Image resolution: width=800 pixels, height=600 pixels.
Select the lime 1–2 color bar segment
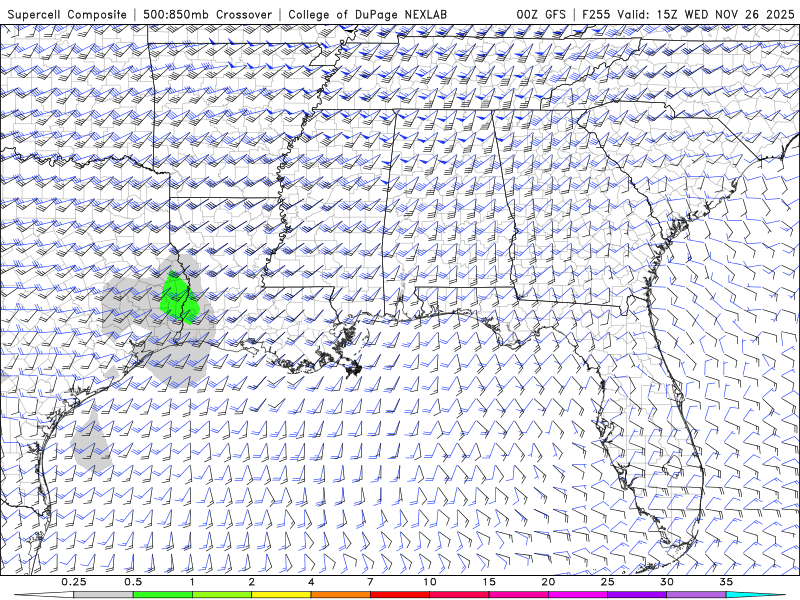point(222,595)
